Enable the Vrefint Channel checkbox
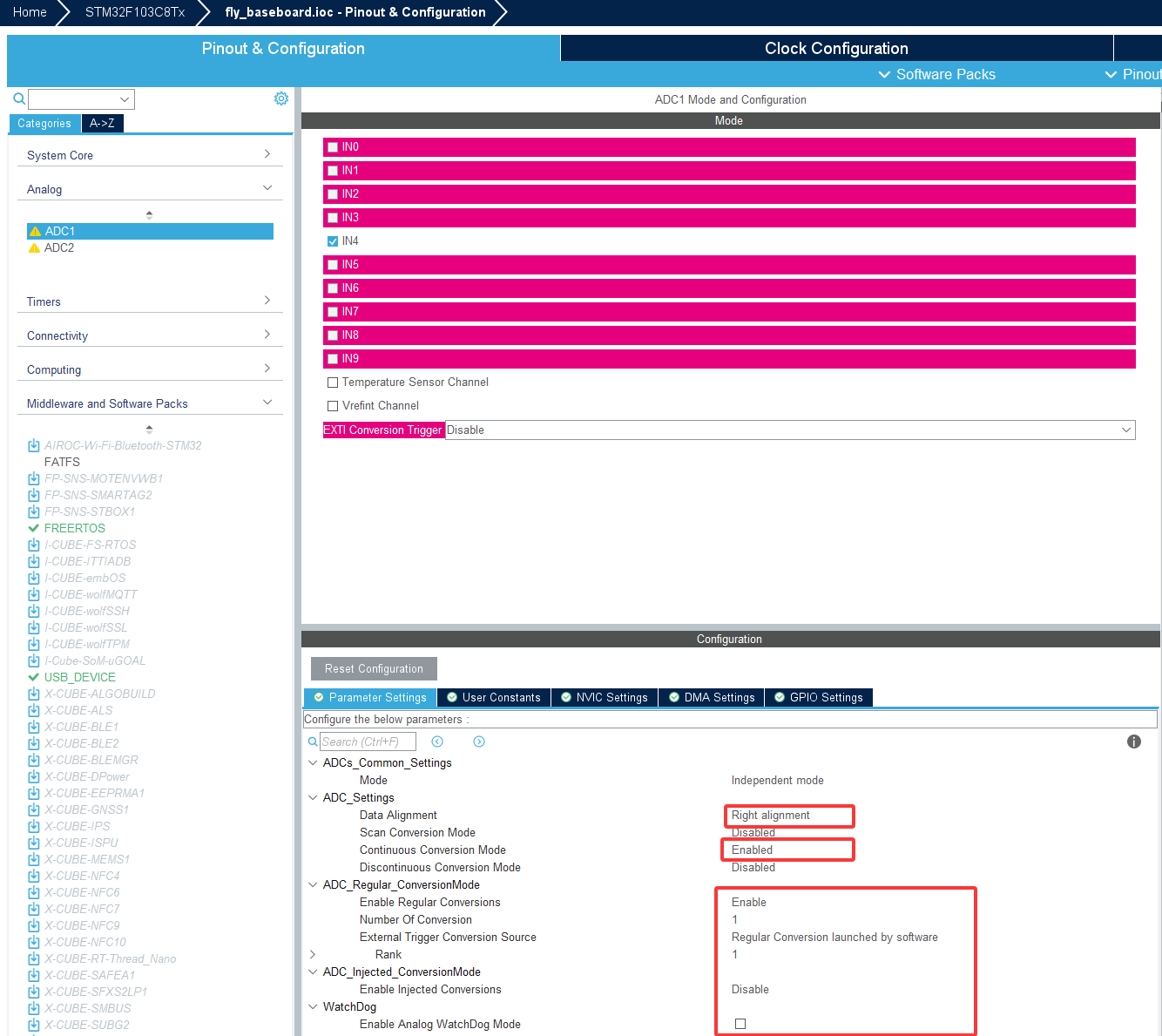Screen dimensions: 1162x1036 333,406
